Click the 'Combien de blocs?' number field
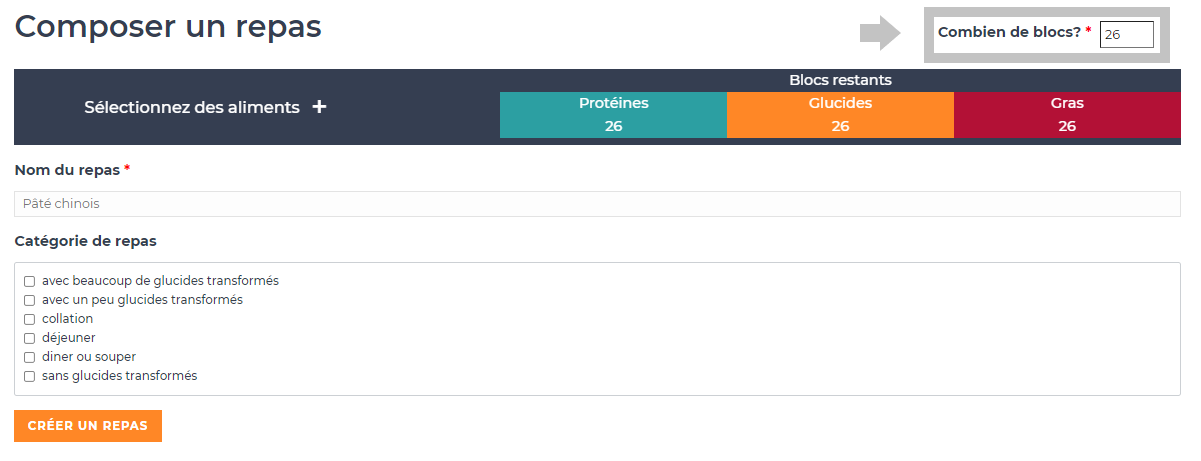Image resolution: width=1201 pixels, height=461 pixels. pos(1126,34)
